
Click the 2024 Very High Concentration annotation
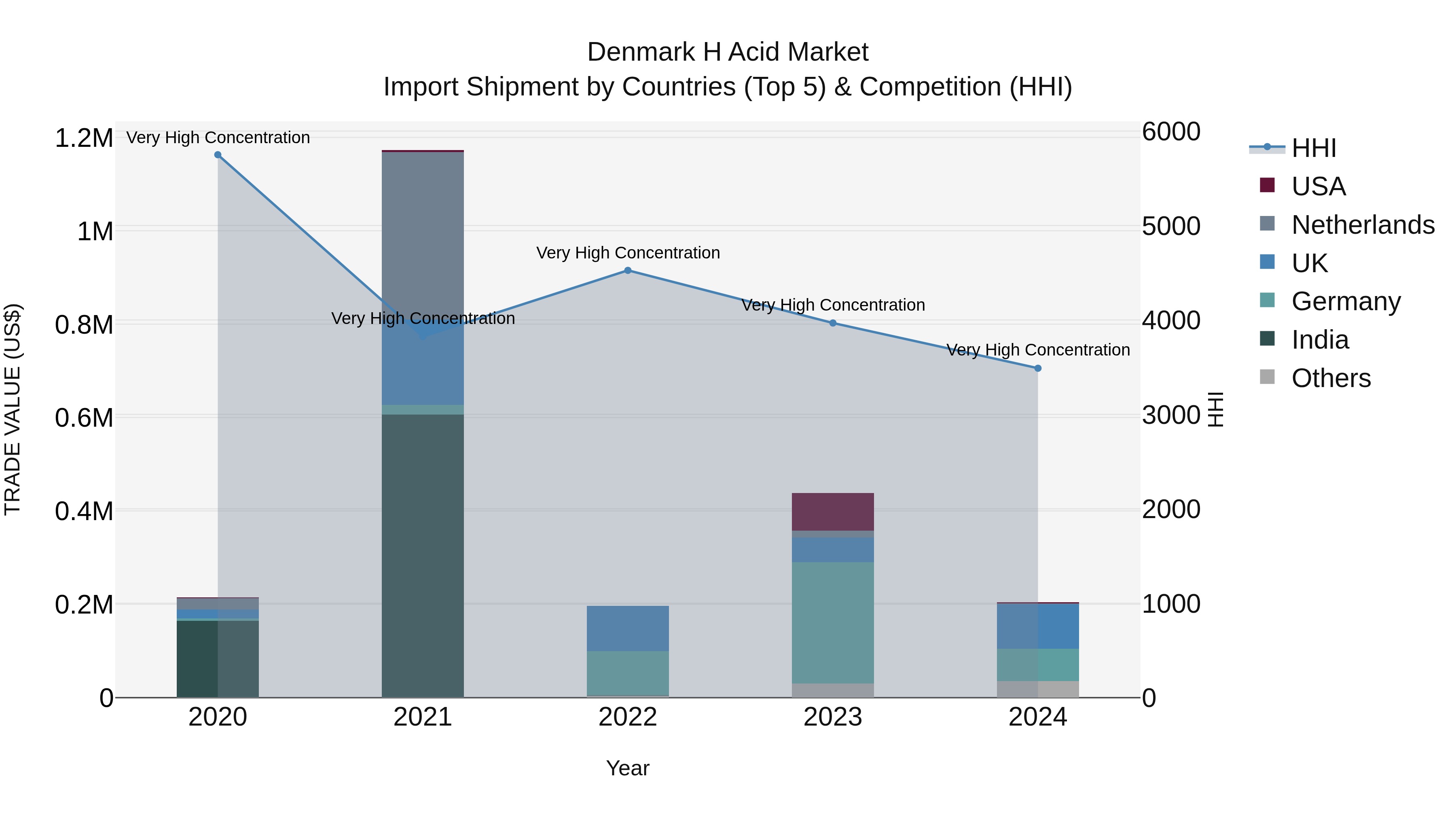tap(1038, 350)
